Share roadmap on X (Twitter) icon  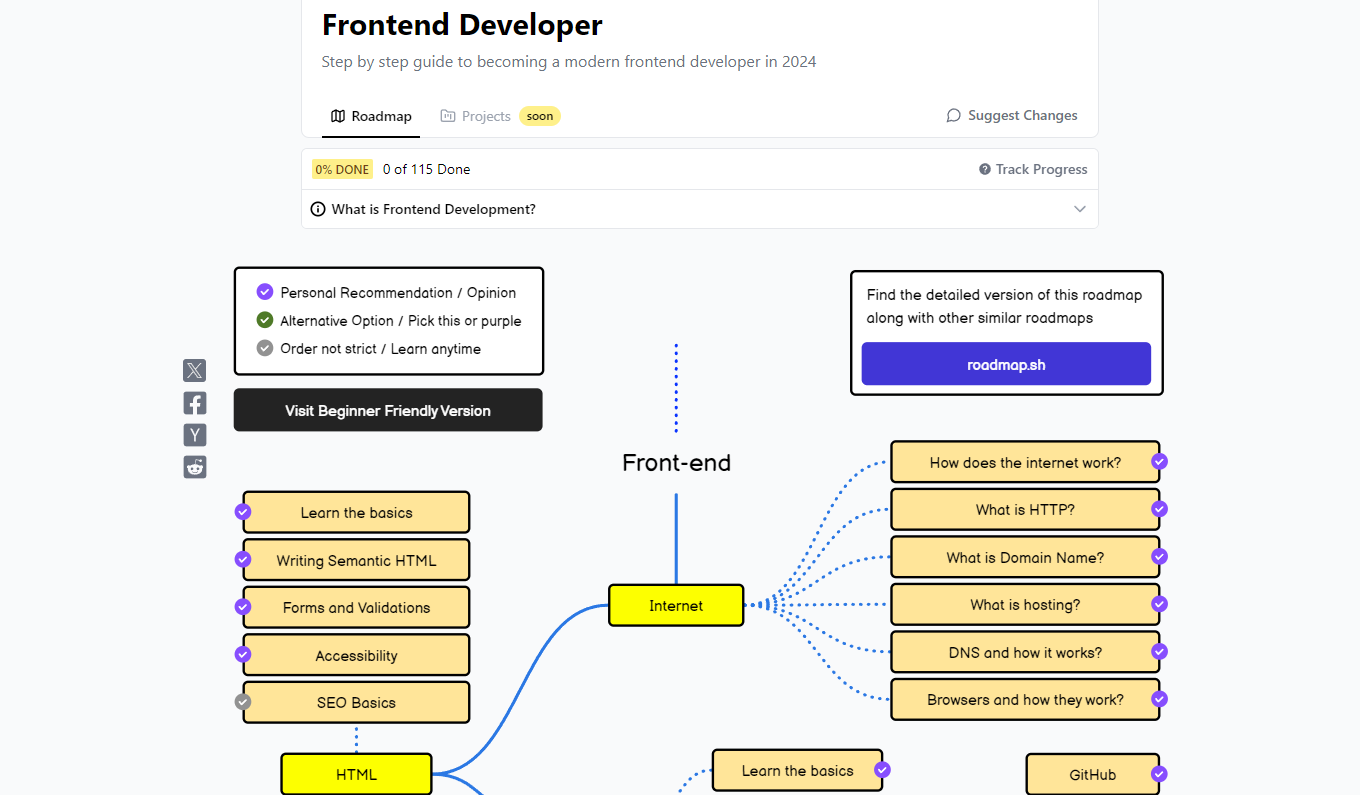[195, 371]
